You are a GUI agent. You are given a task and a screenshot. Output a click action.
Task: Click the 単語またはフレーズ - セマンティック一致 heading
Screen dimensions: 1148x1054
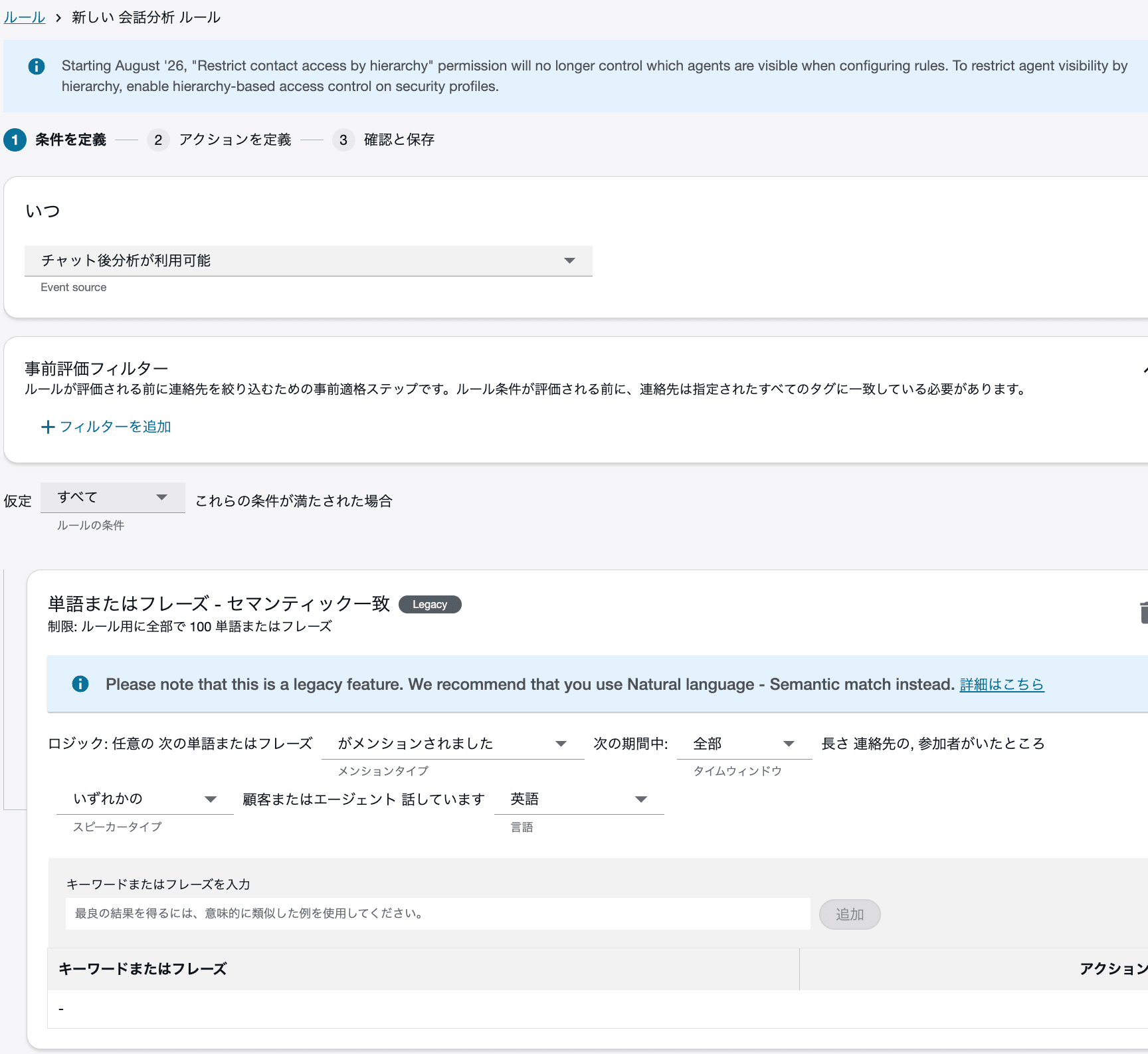pyautogui.click(x=219, y=603)
